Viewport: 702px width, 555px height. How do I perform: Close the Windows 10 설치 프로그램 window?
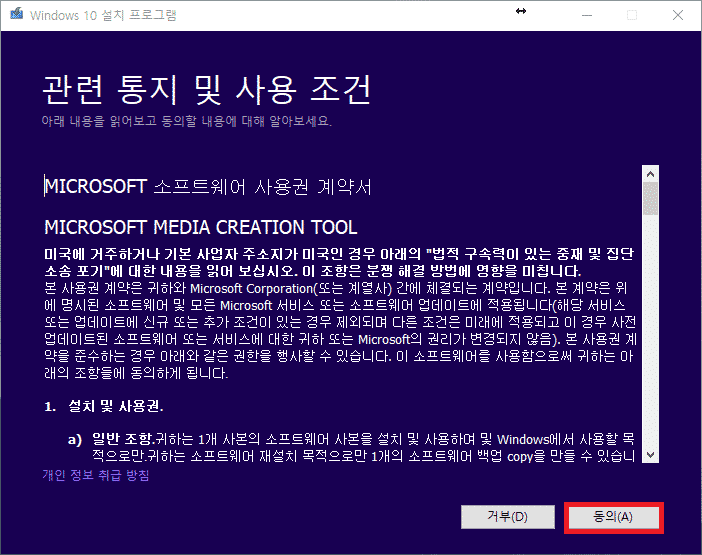(x=678, y=15)
